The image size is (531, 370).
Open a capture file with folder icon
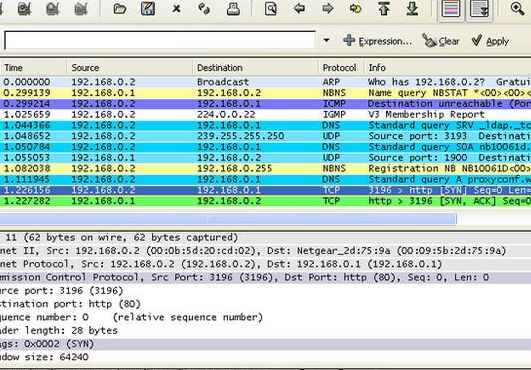[x=120, y=8]
